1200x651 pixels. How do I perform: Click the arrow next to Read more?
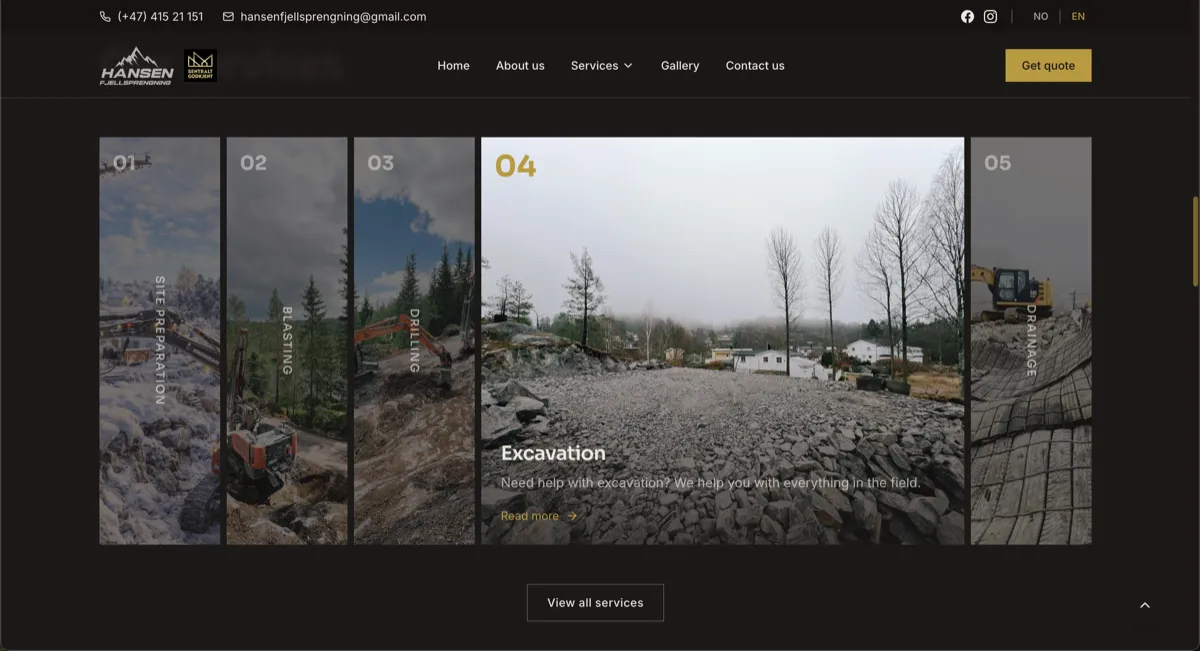coord(572,516)
